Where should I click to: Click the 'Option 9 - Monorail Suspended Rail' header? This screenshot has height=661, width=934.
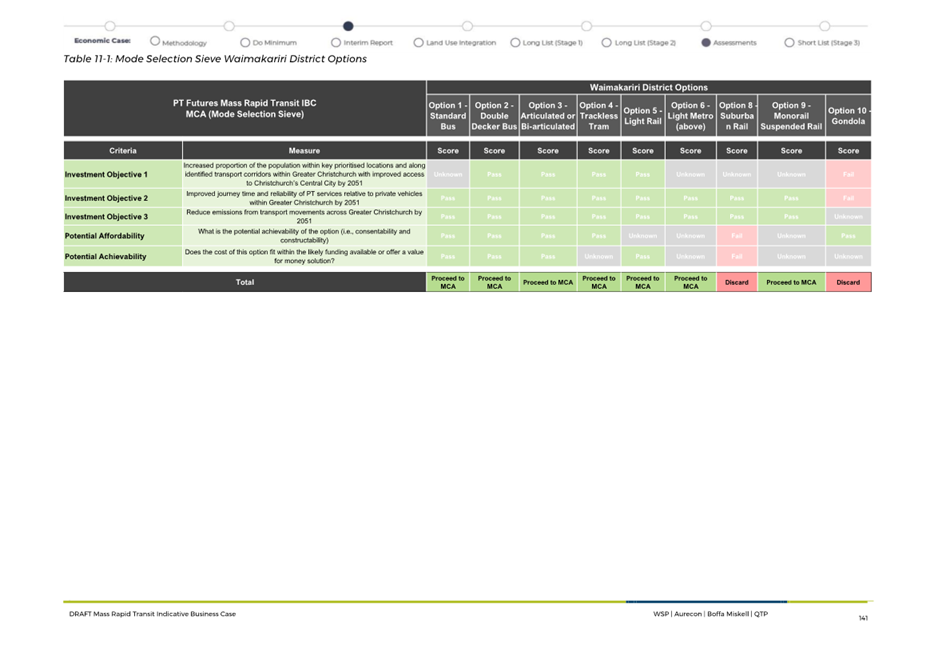791,116
